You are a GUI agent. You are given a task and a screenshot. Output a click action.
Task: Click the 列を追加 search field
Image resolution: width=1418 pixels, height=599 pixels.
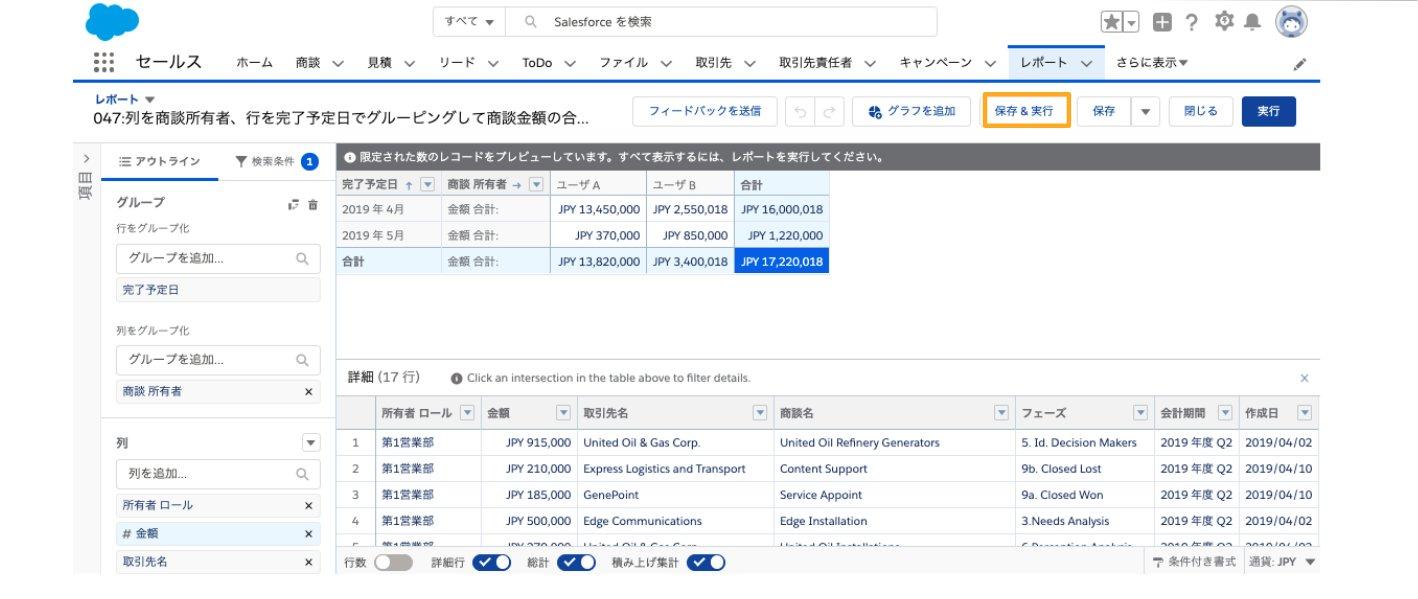click(218, 474)
